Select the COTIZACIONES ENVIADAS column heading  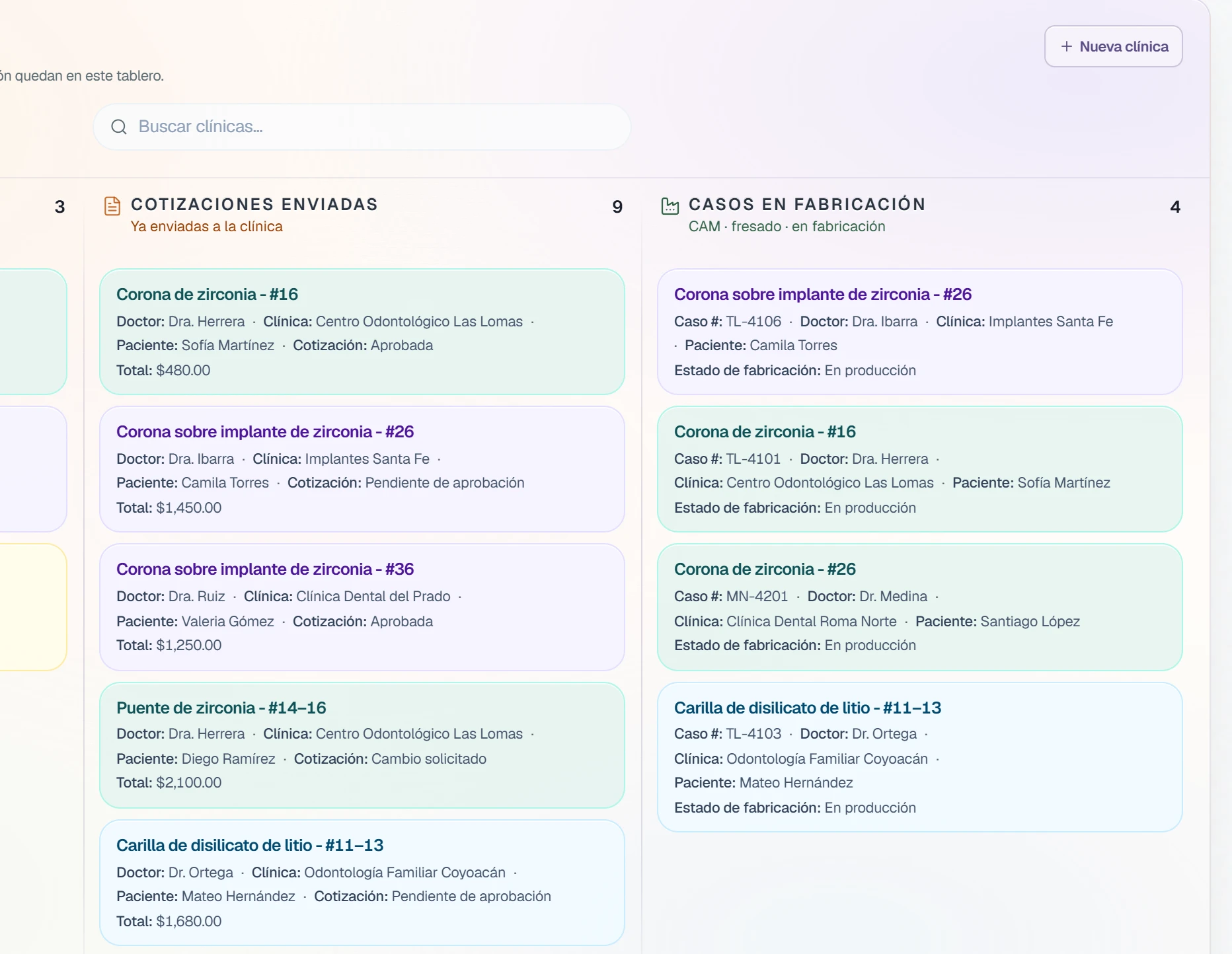(254, 204)
